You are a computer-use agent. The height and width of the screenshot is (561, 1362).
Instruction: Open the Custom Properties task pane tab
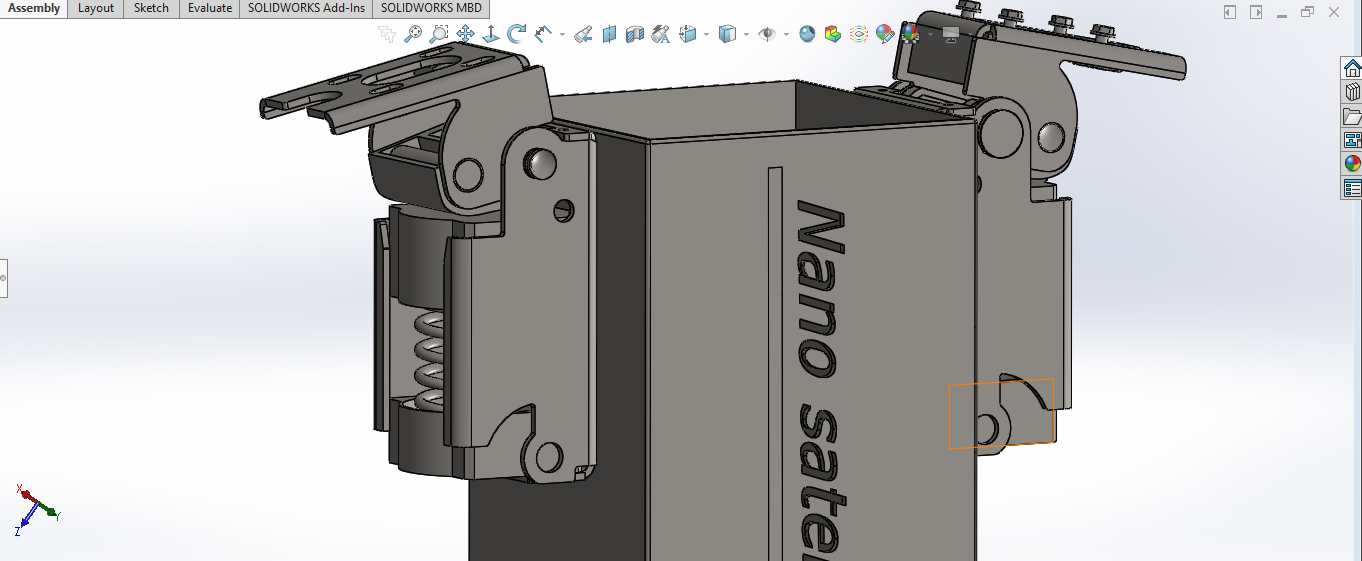pyautogui.click(x=1352, y=188)
